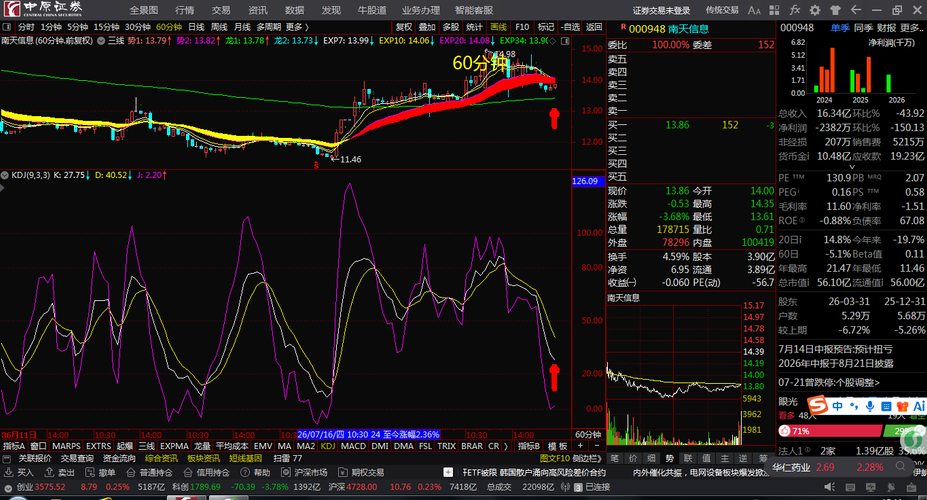Image resolution: width=927 pixels, height=500 pixels.
Task: Expand 更多 period options
Action: click(x=297, y=27)
